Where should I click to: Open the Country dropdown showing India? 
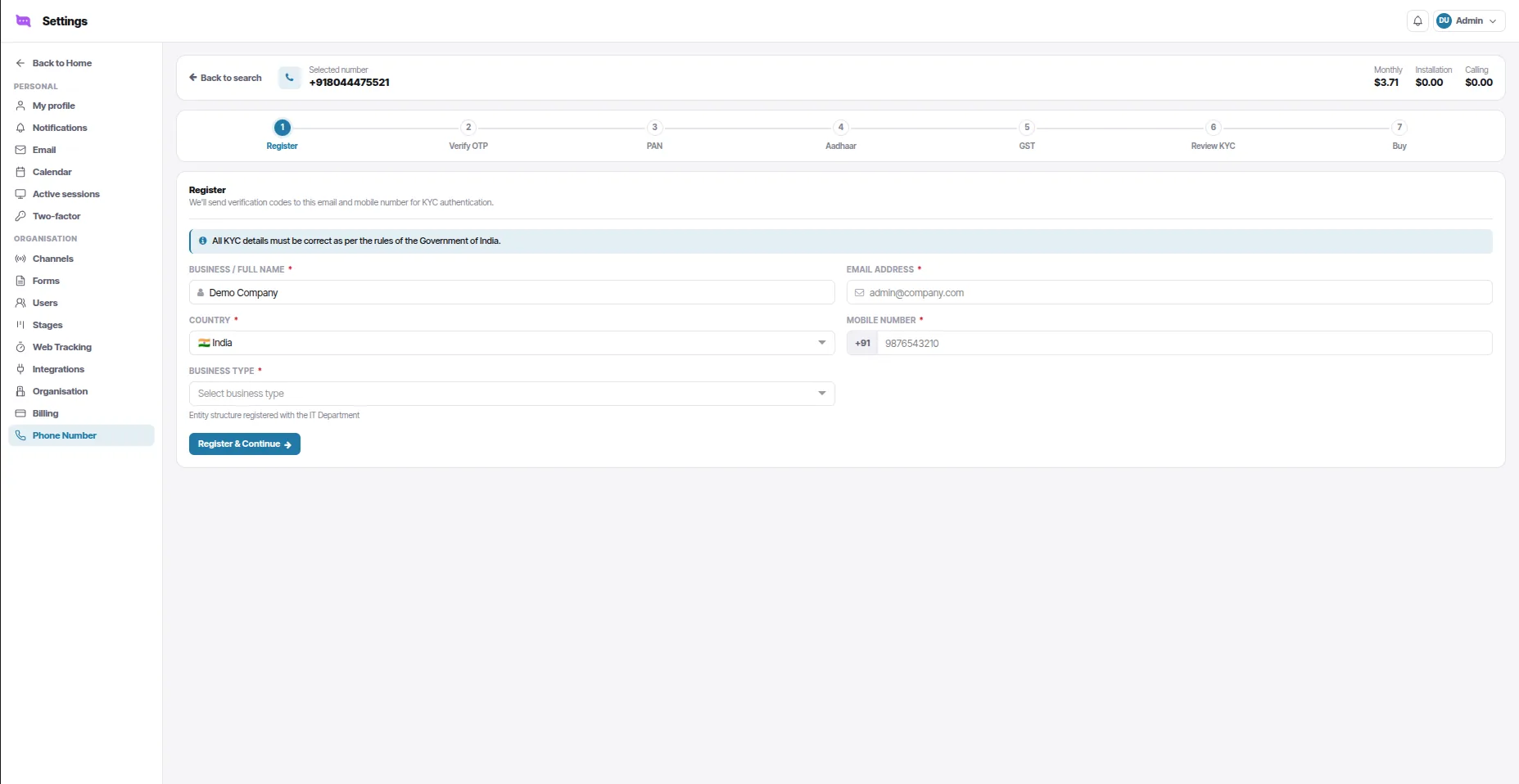tap(512, 343)
